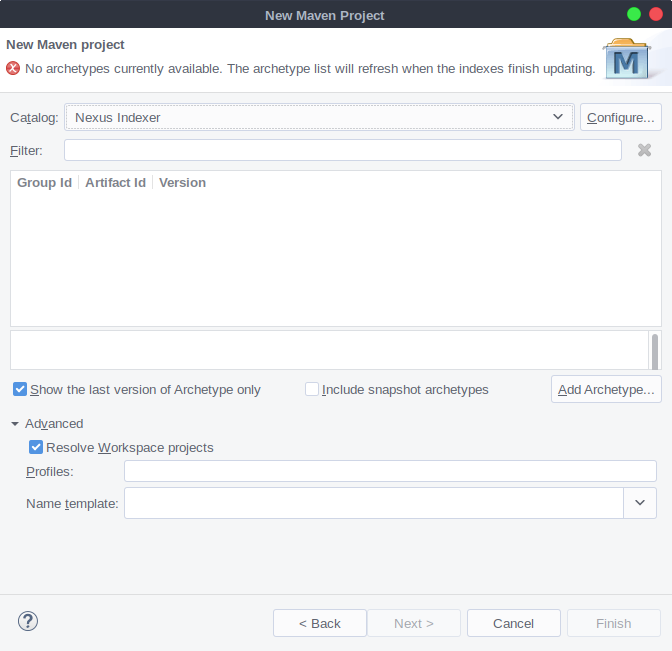
Task: Sort by Artifact Id column header
Action: (116, 183)
